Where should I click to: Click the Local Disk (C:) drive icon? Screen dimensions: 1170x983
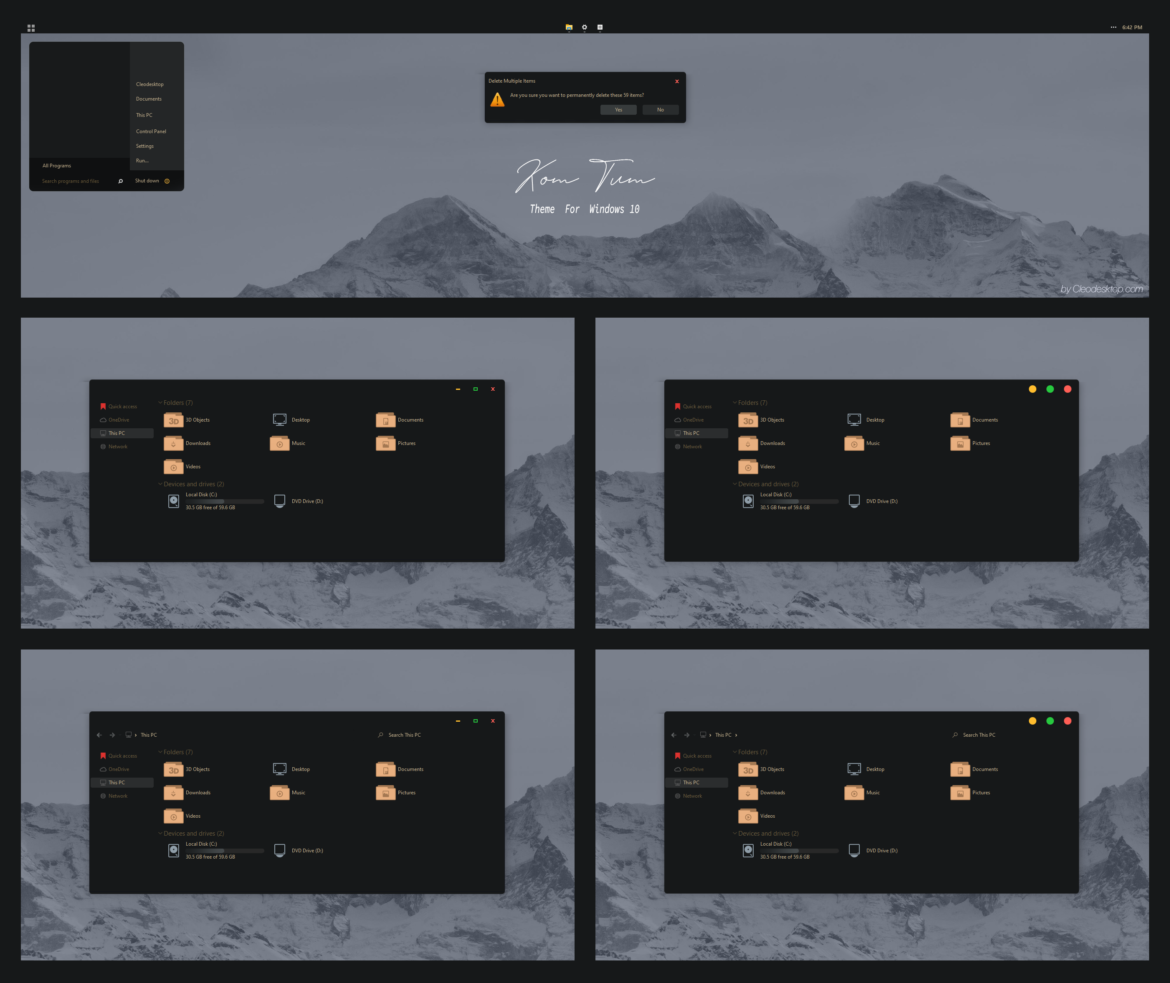pos(173,500)
